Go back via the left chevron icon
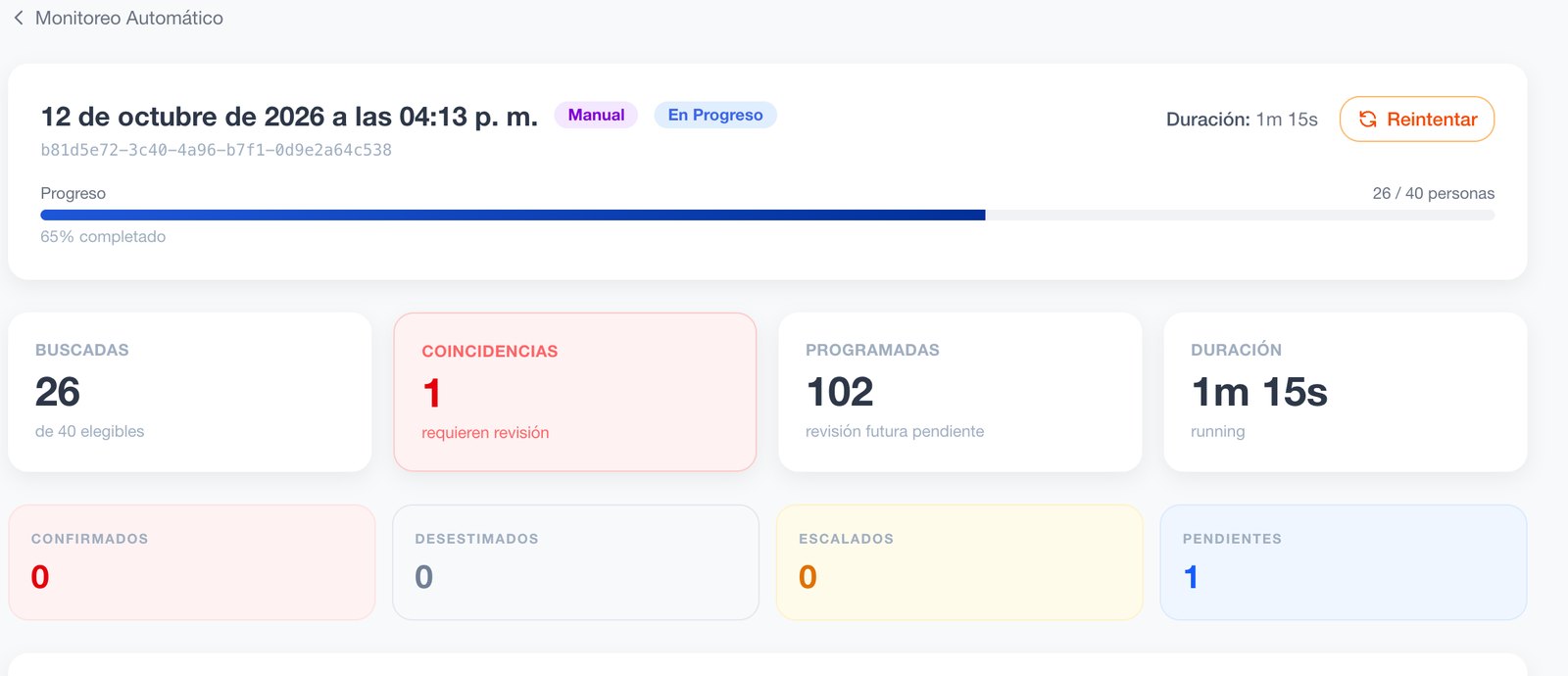Screen dimensions: 1568x676 19,18
